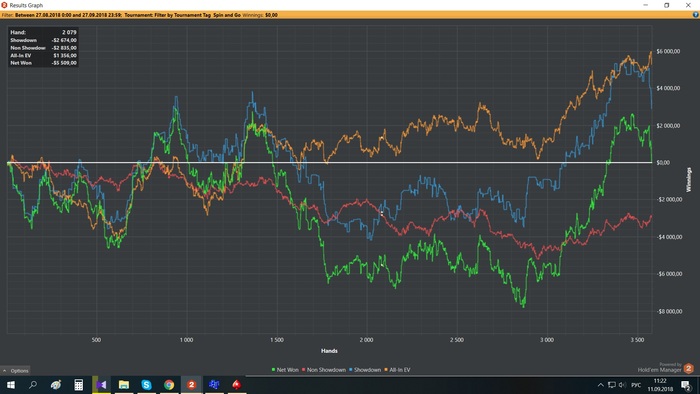The width and height of the screenshot is (700, 394).
Task: Click the help icon in the filter bar
Action: 696,15
